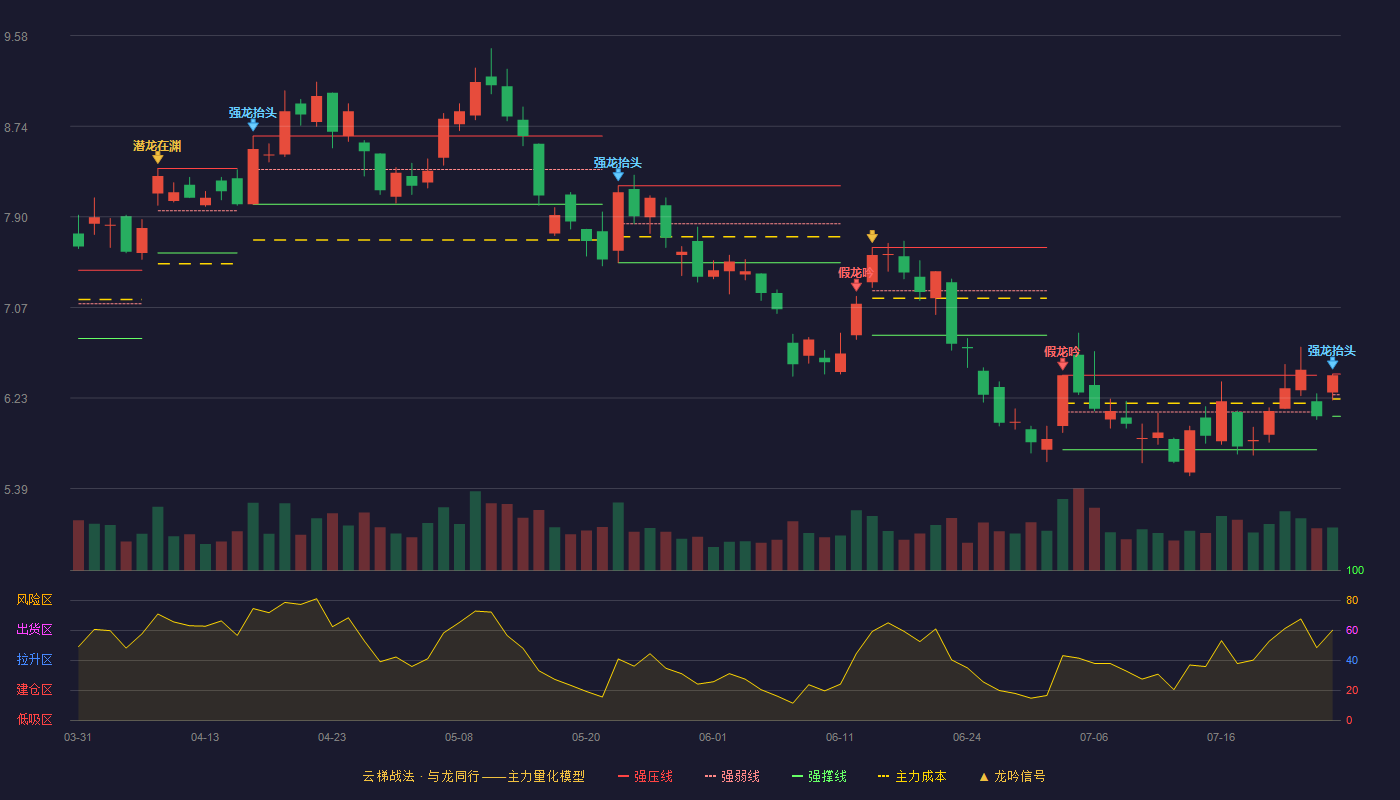Click the 5.39 price axis label
Screen dimensions: 1400x800
[x=16, y=489]
